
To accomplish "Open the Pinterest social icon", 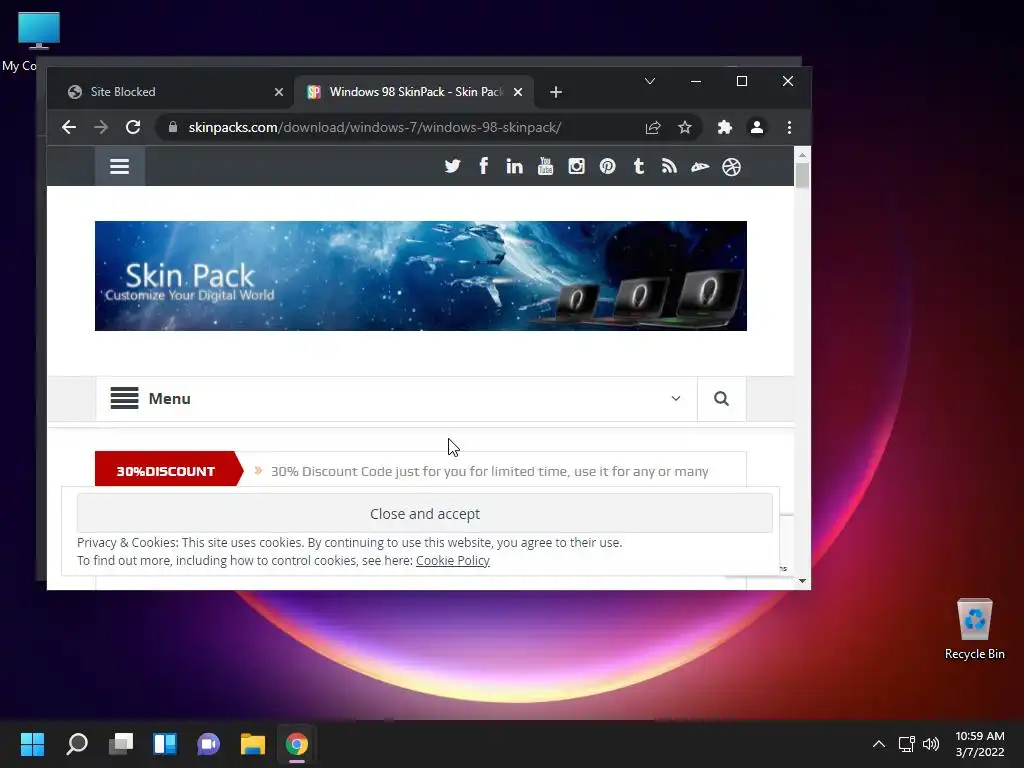I will 607,167.
